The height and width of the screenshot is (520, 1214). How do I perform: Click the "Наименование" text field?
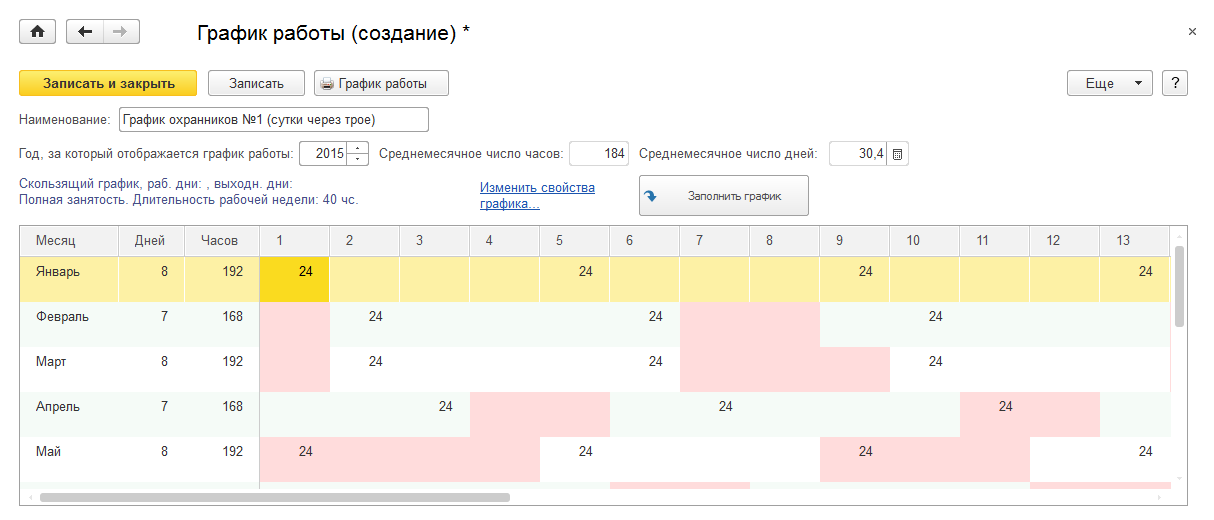(x=273, y=120)
